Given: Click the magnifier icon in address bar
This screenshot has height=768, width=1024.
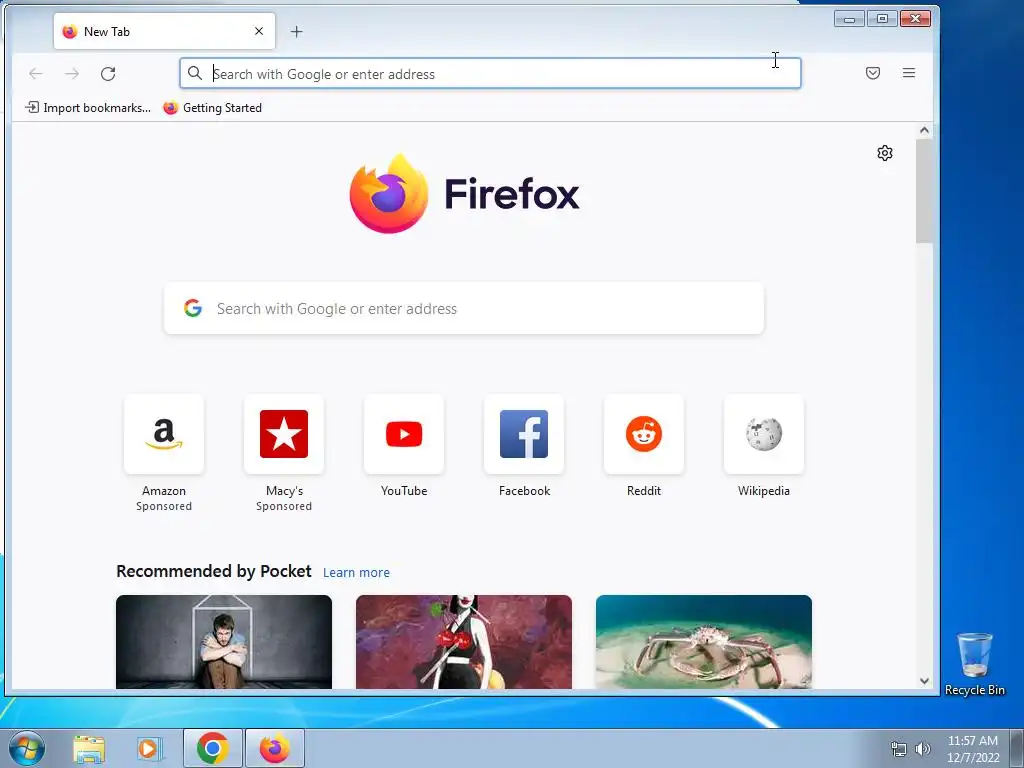Looking at the screenshot, I should tap(195, 73).
